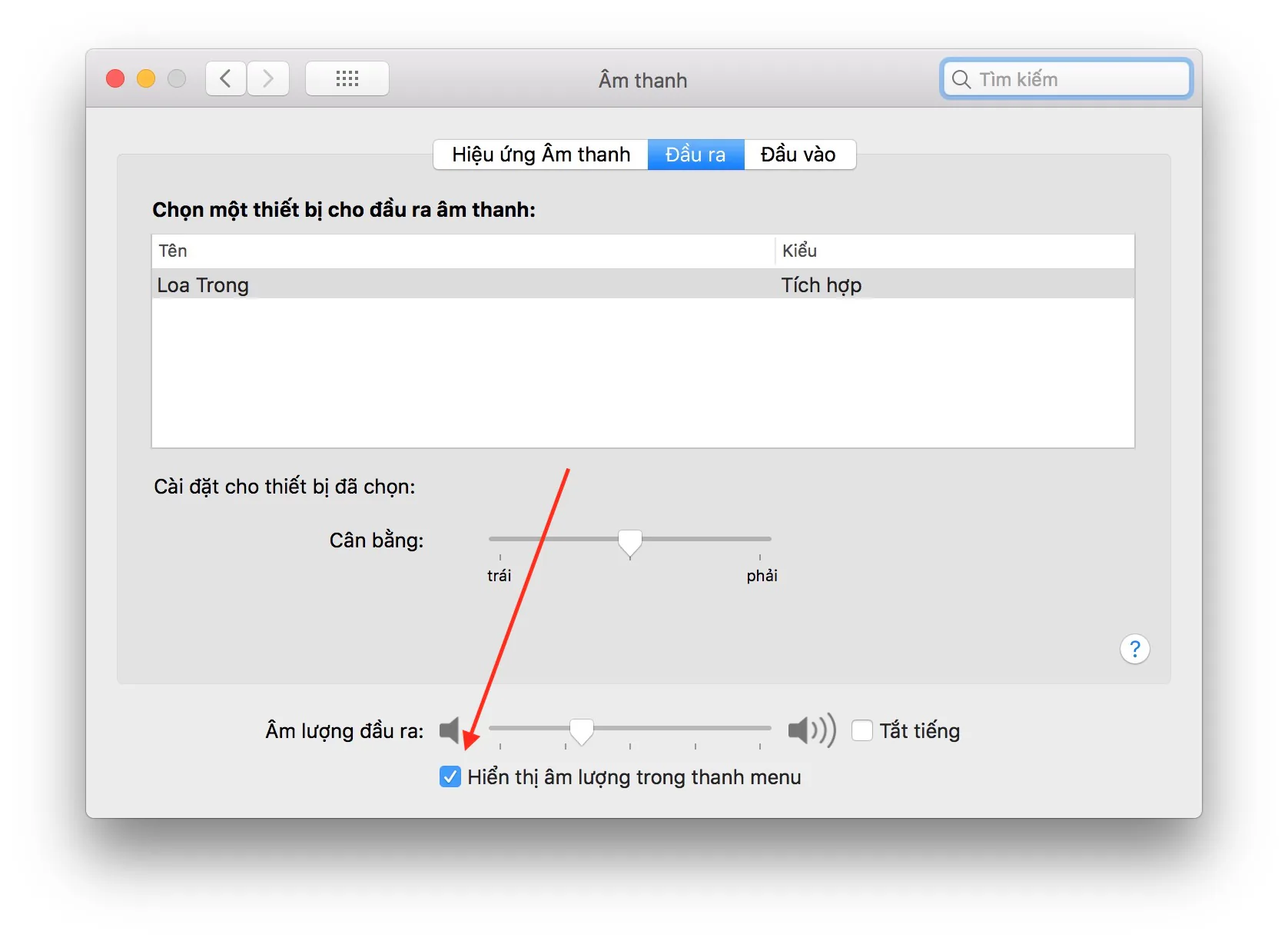Switch to Hiệu ứng Âm thanh tab

541,155
